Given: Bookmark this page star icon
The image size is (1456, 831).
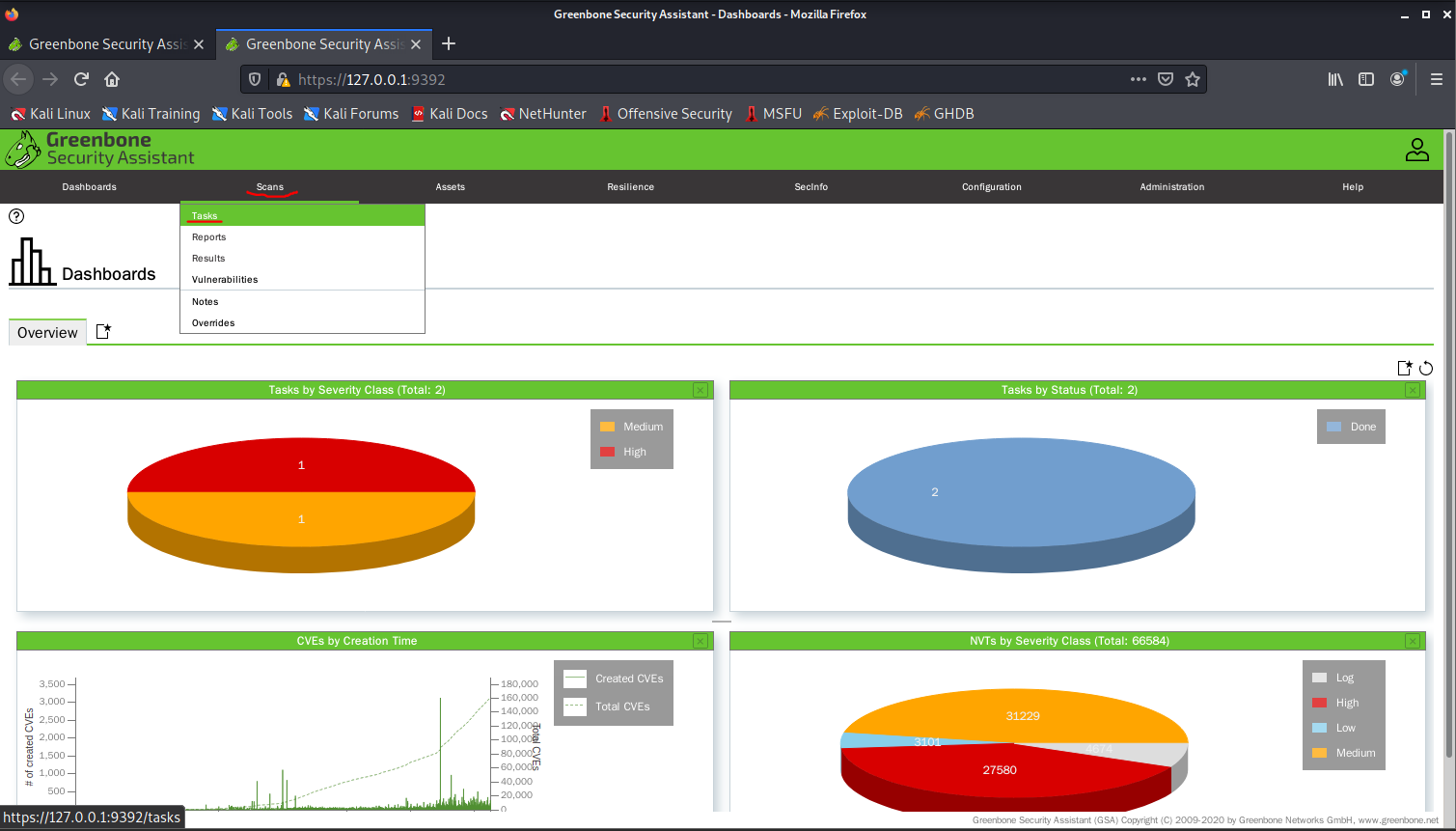Looking at the screenshot, I should 1193,79.
